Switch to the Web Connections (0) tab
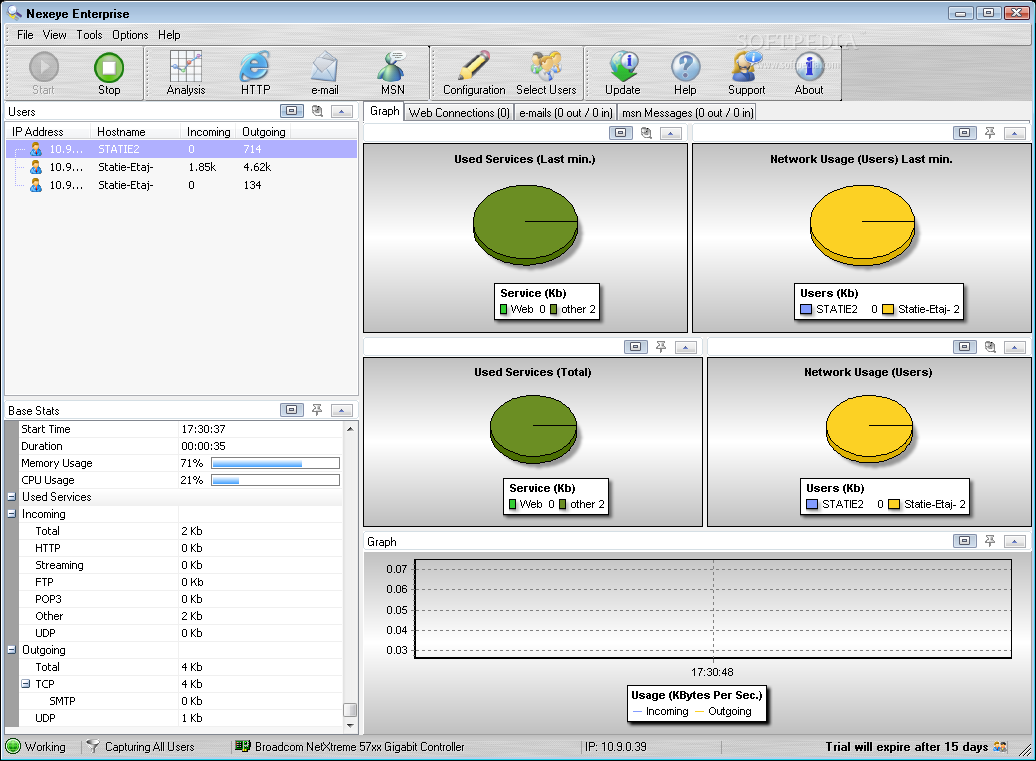This screenshot has height=761, width=1036. pyautogui.click(x=459, y=113)
